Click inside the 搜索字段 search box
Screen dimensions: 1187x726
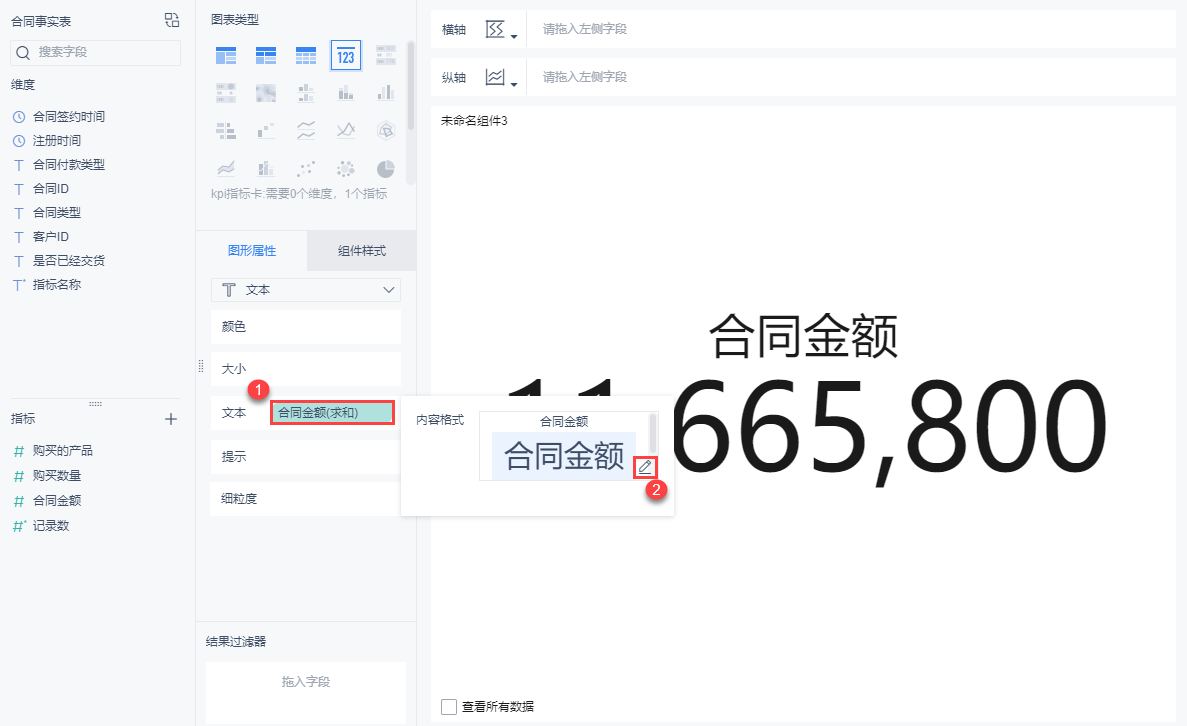[x=95, y=52]
